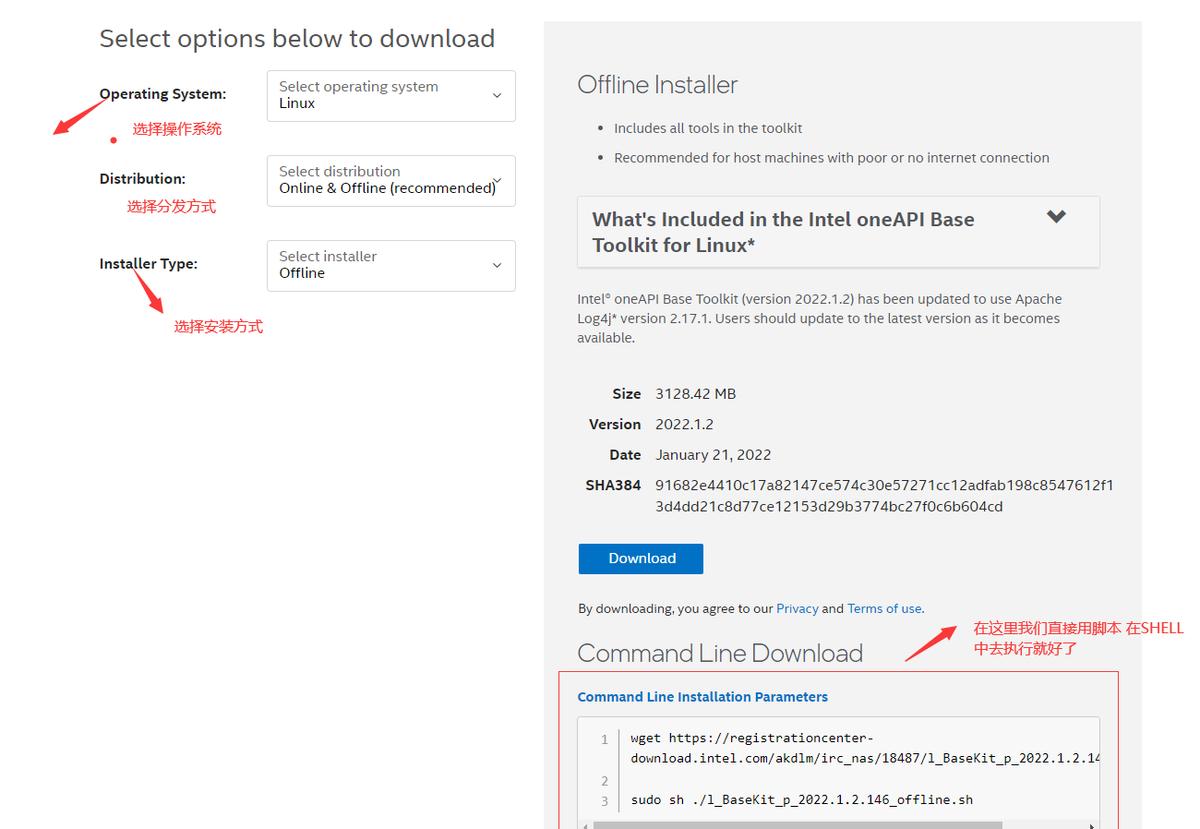Click the Offline Installer heading

point(657,85)
